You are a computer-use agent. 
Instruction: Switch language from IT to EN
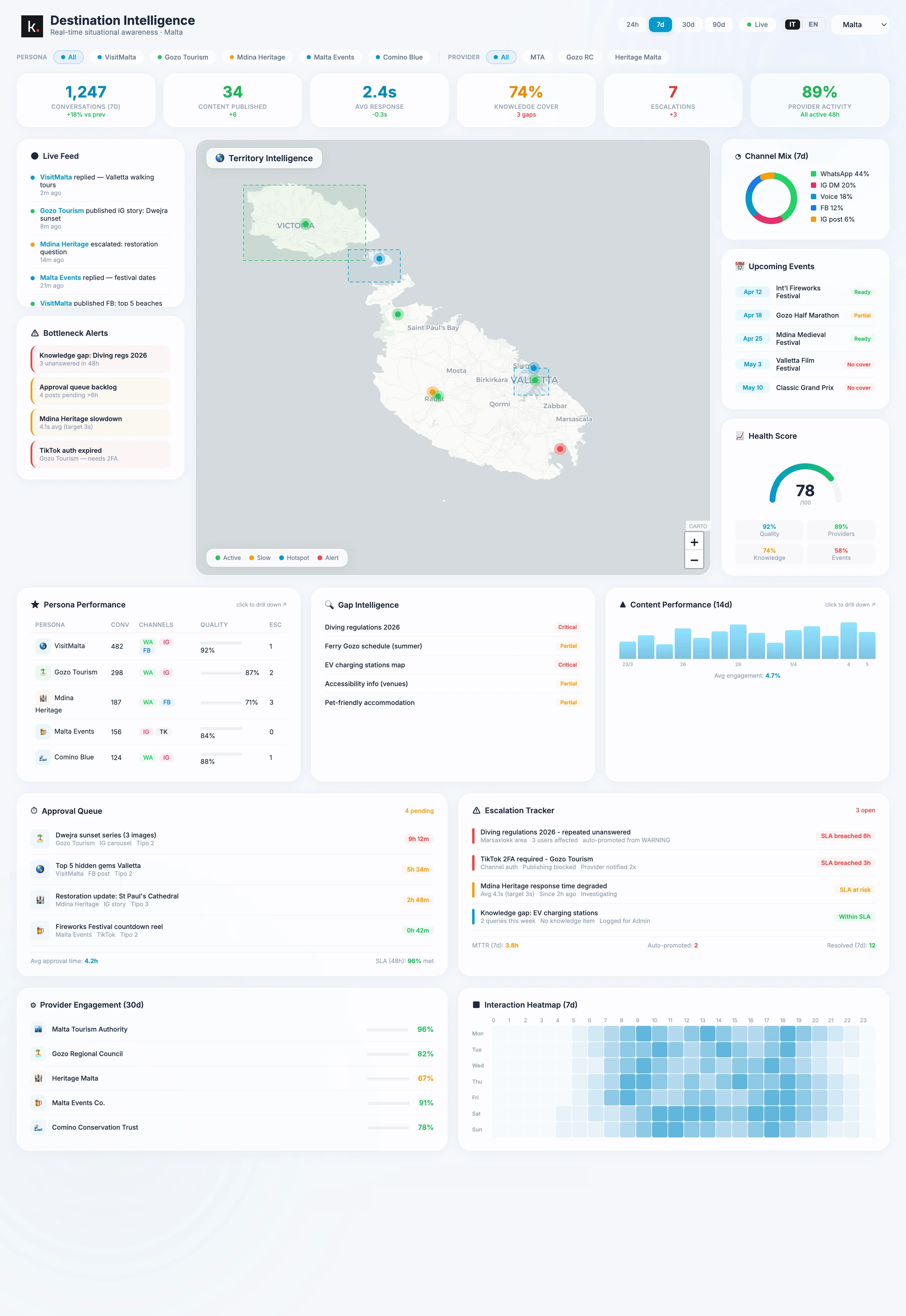[x=813, y=25]
